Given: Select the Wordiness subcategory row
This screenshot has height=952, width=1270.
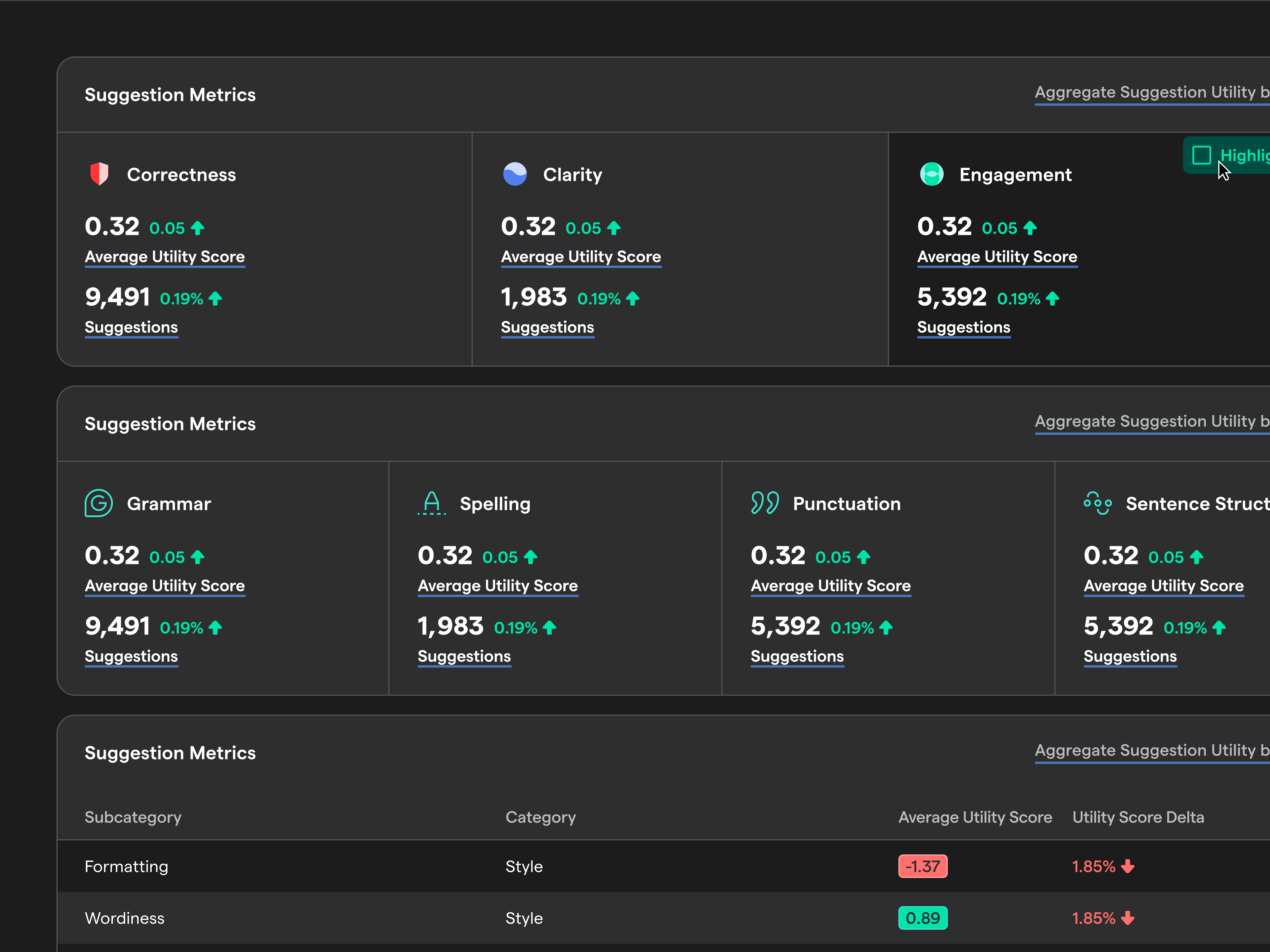Looking at the screenshot, I should click(664, 918).
